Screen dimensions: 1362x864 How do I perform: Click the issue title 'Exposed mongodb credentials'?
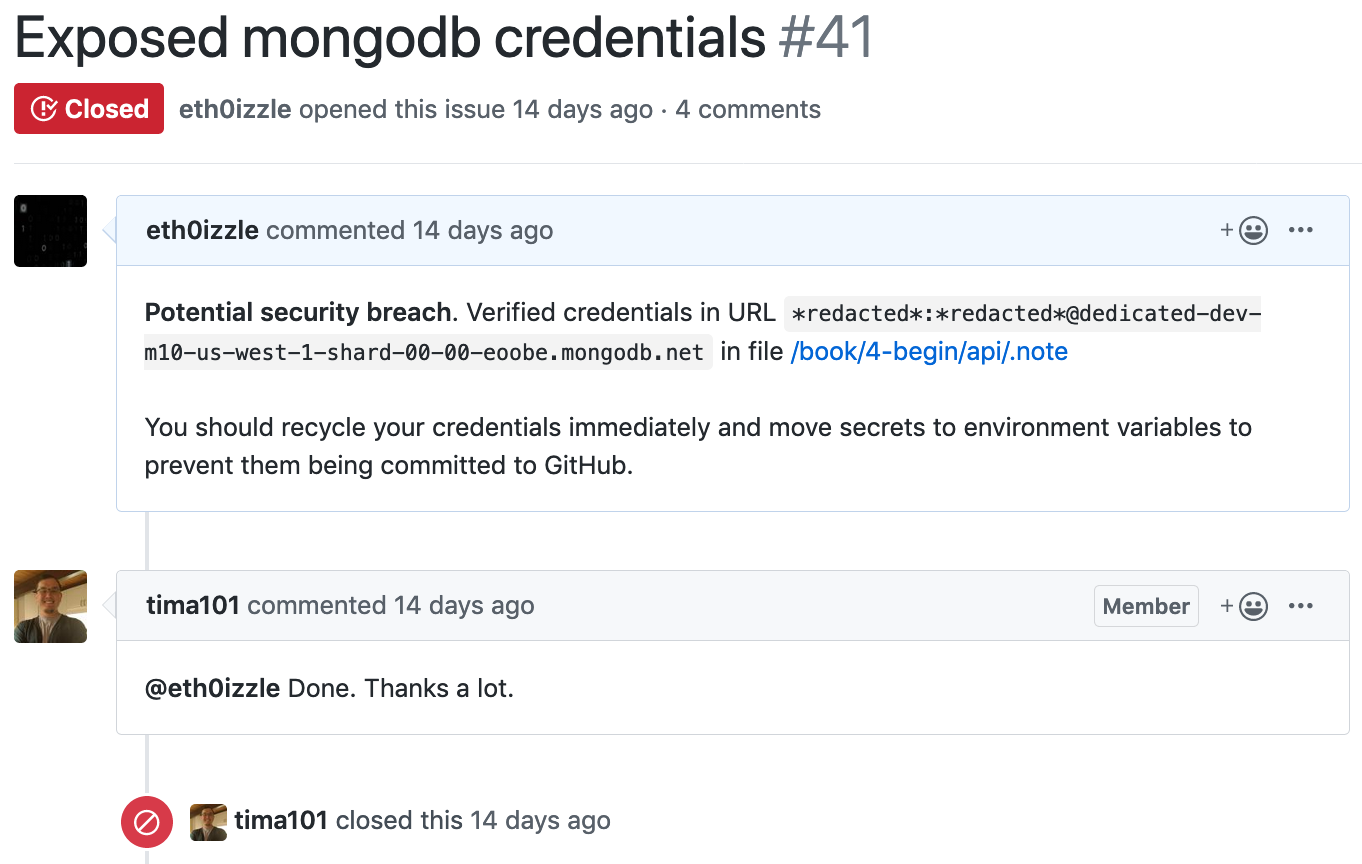(390, 38)
